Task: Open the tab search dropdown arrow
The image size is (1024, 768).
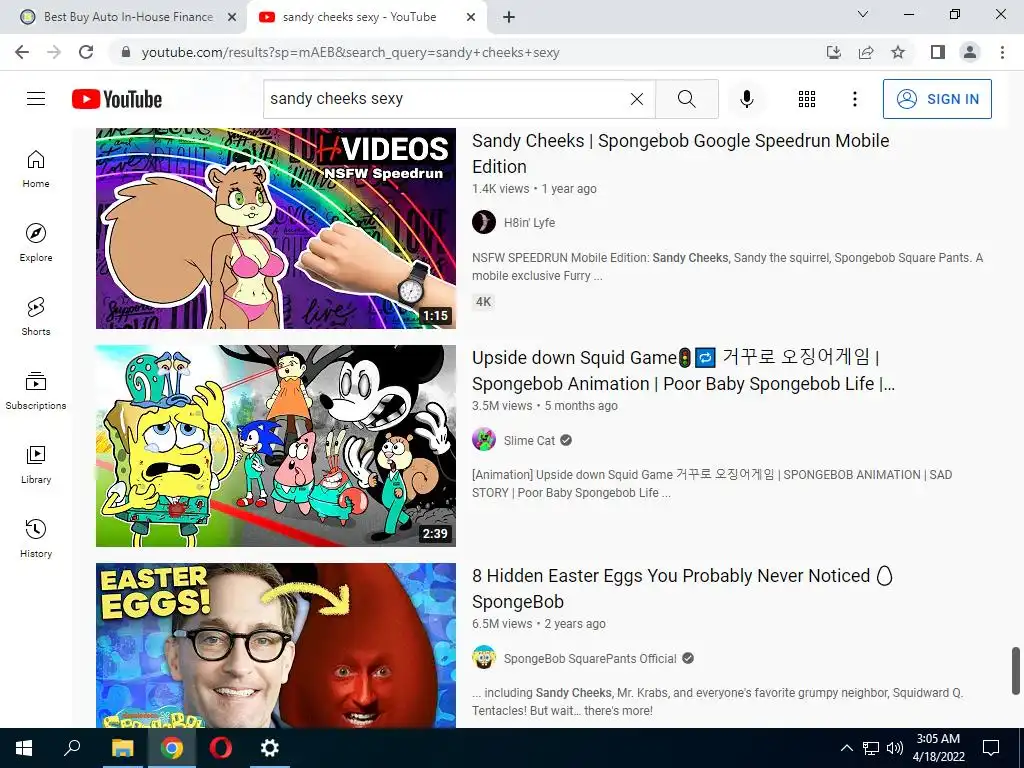Action: (863, 14)
